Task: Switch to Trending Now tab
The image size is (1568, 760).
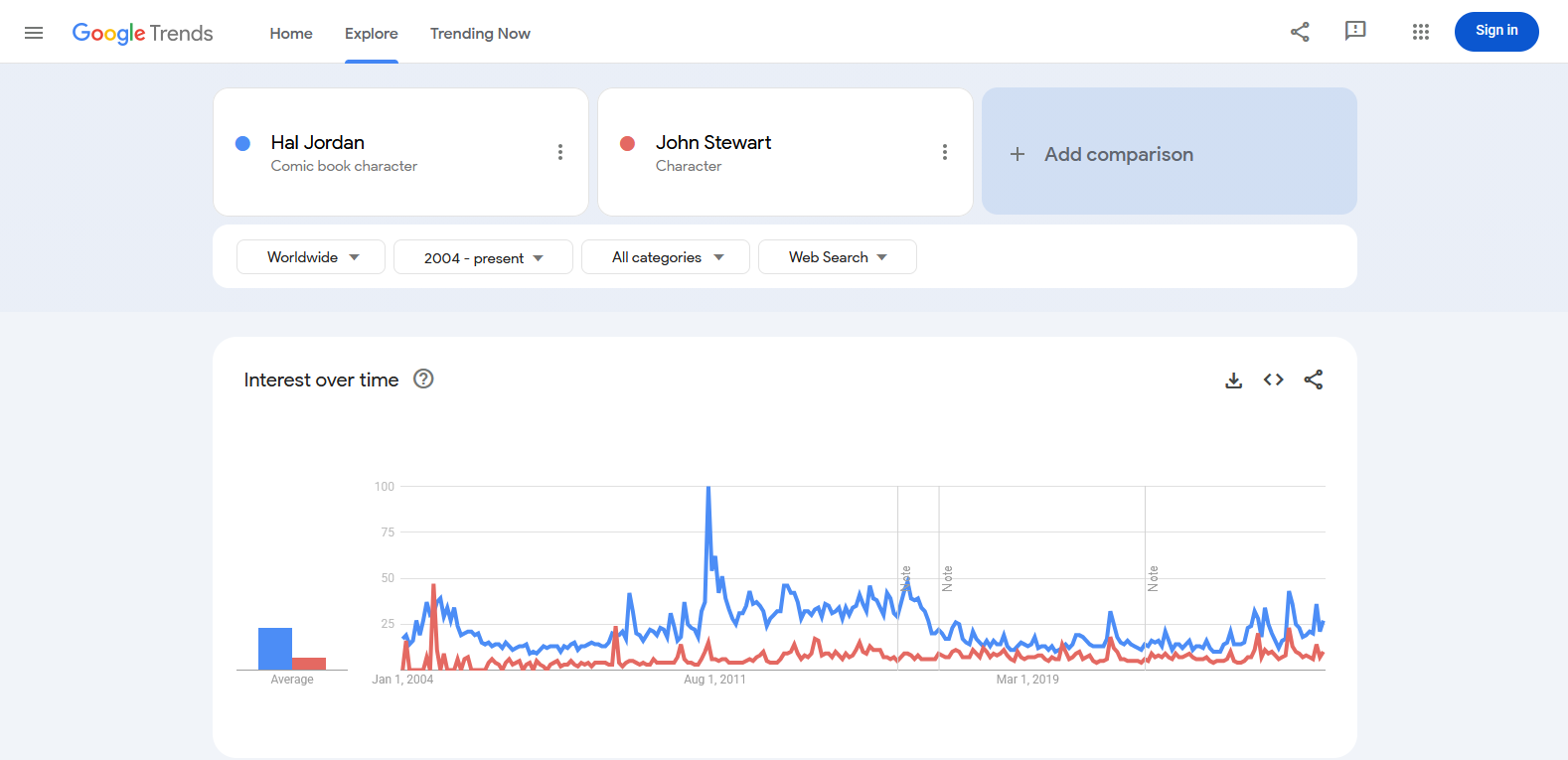Action: click(480, 33)
